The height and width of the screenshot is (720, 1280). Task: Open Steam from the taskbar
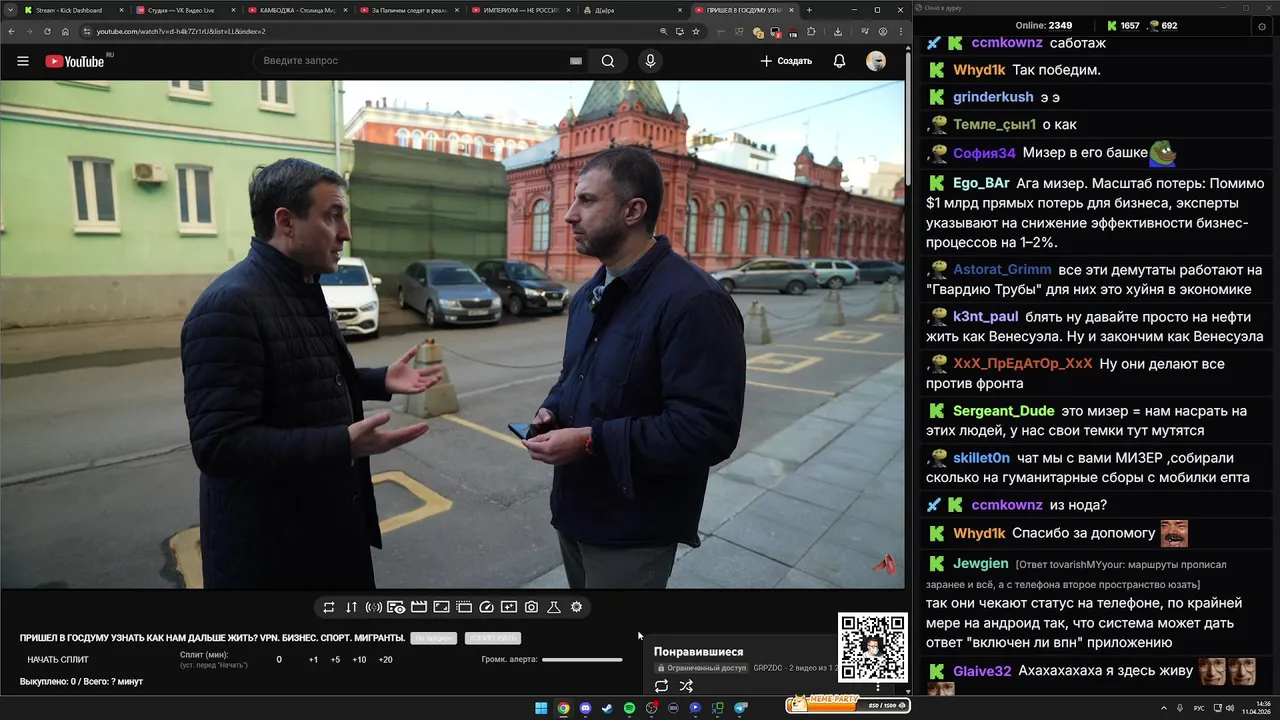click(x=607, y=708)
